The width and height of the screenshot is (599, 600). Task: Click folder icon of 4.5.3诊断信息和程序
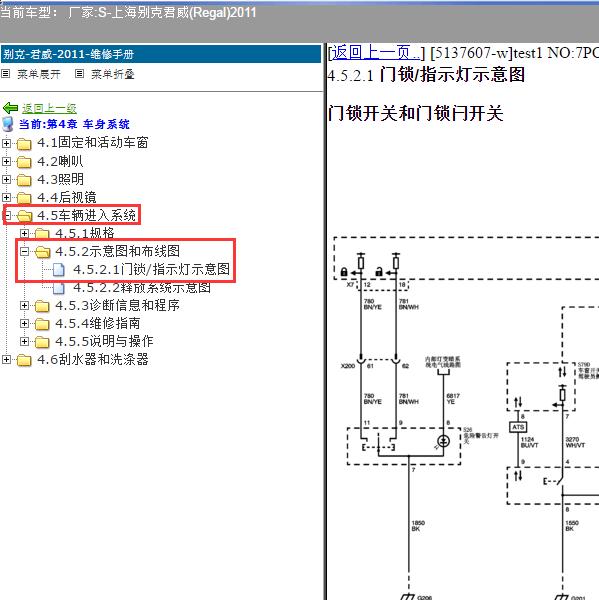tap(42, 306)
